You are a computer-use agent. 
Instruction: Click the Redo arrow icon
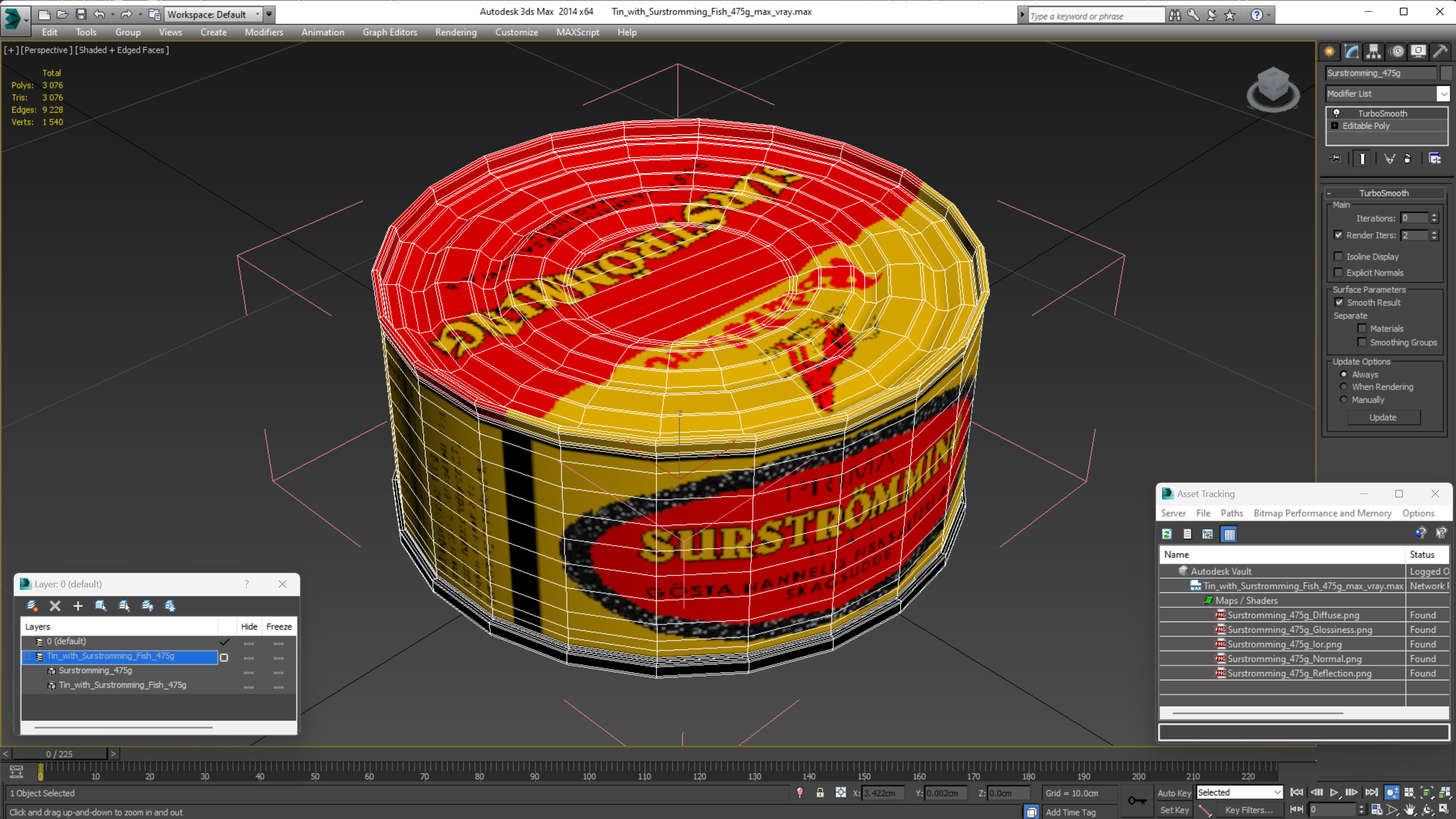click(x=126, y=14)
